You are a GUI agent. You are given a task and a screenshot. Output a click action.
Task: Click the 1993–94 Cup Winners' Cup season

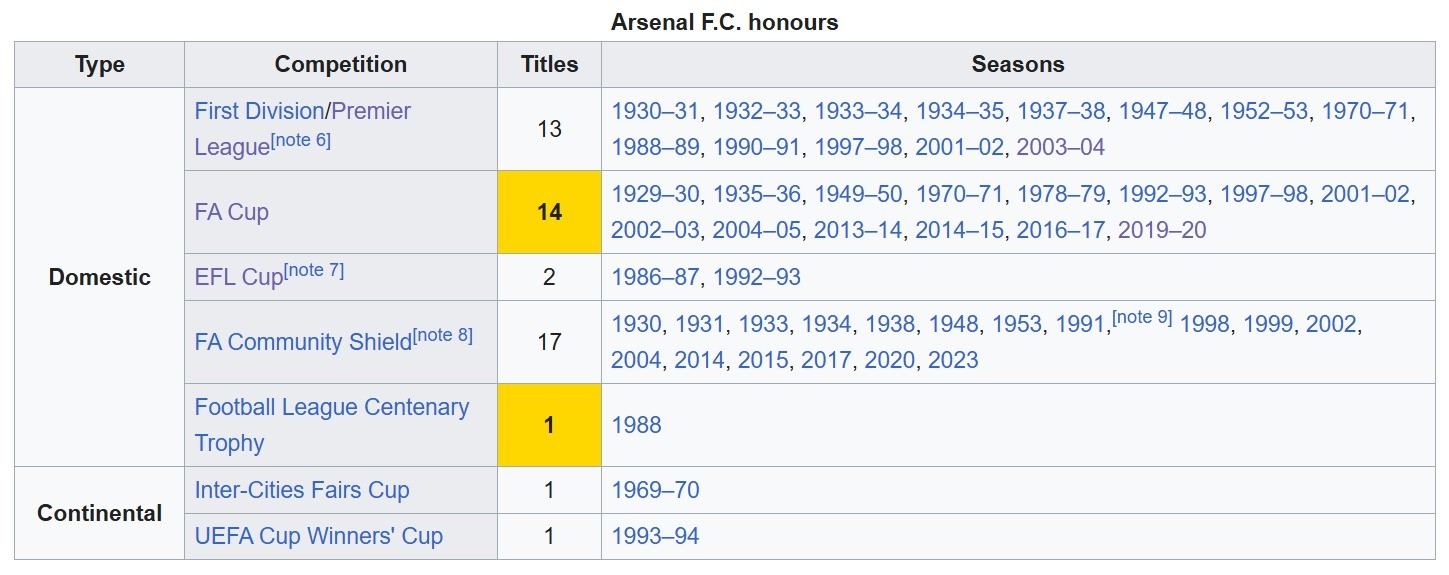click(655, 536)
